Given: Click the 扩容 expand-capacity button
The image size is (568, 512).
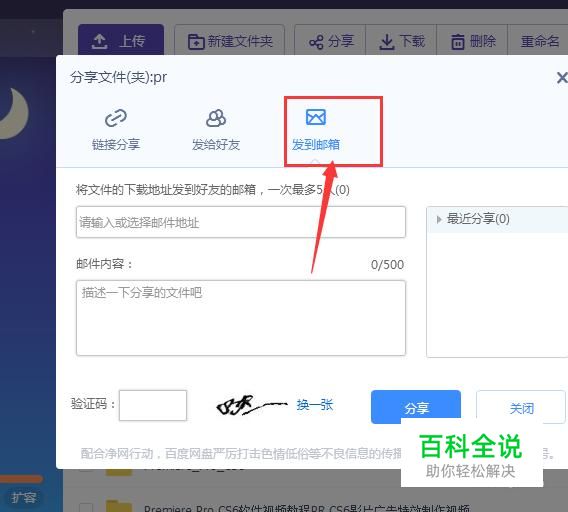Looking at the screenshot, I should point(23,498).
